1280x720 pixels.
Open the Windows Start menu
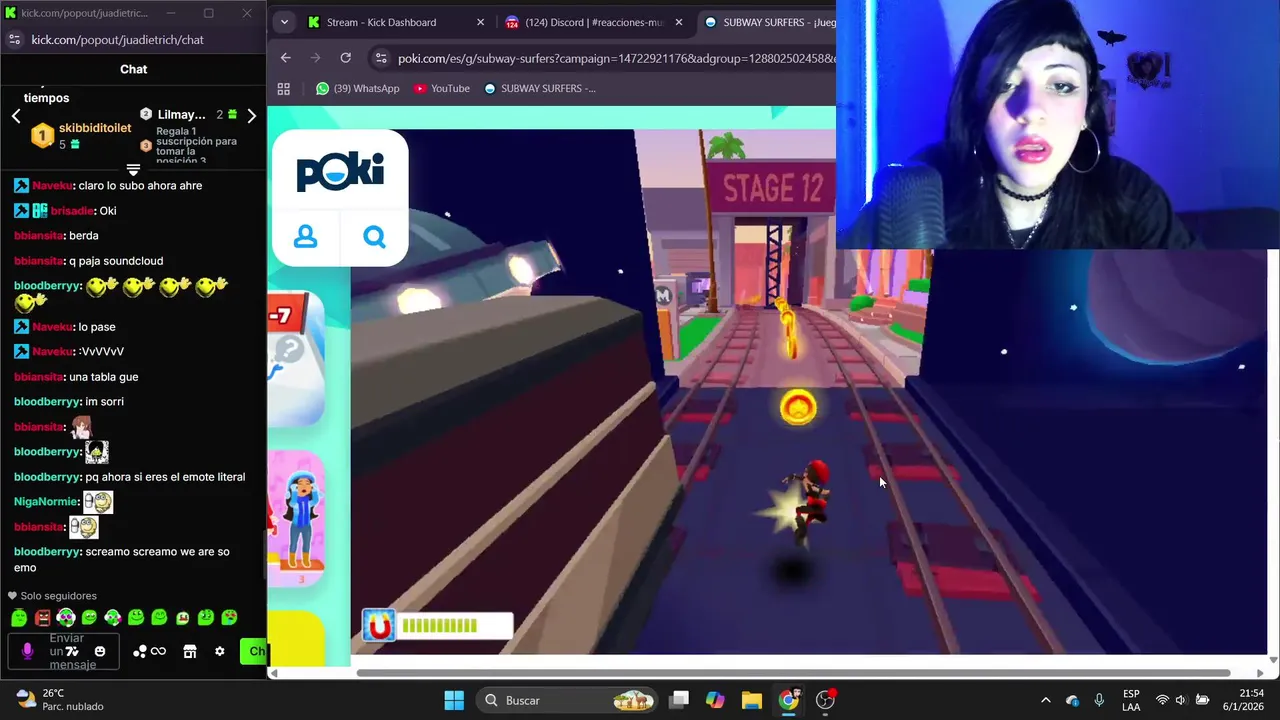(x=454, y=700)
